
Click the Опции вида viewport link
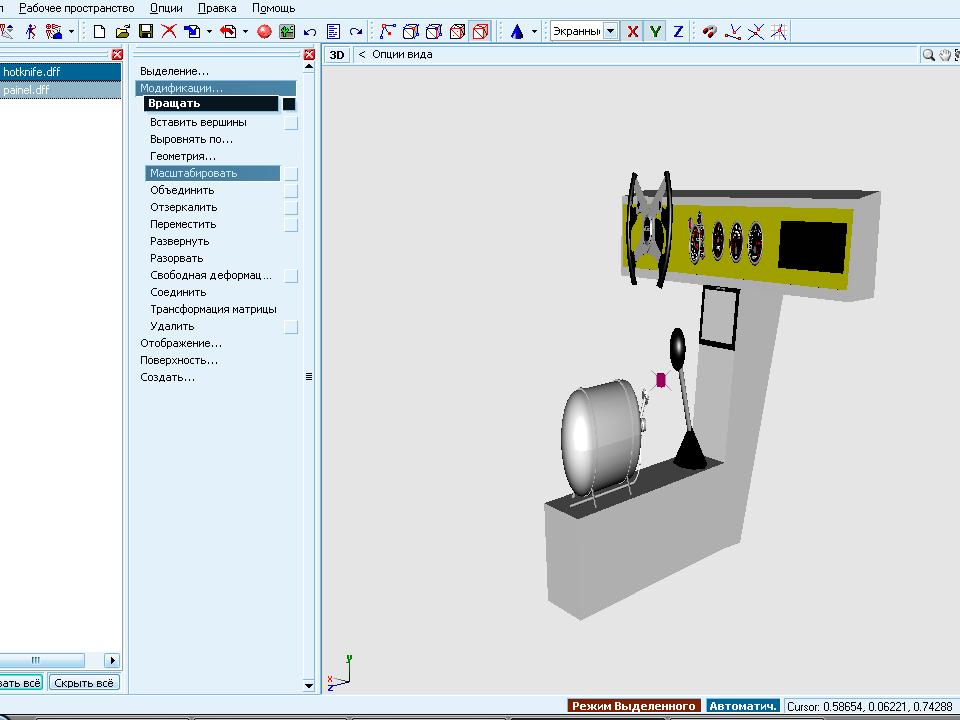pos(402,55)
